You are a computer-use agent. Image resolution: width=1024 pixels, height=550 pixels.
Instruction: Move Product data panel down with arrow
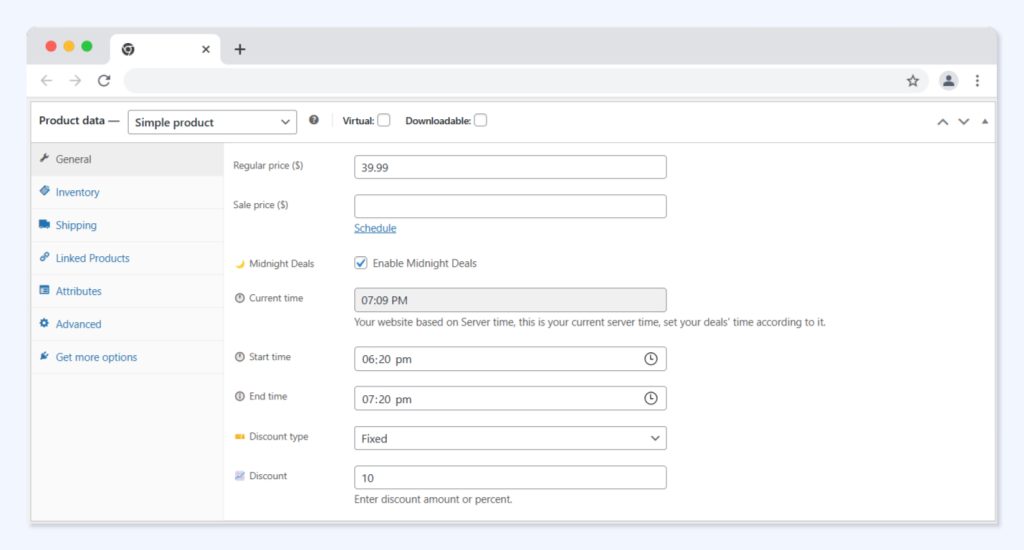(x=964, y=122)
